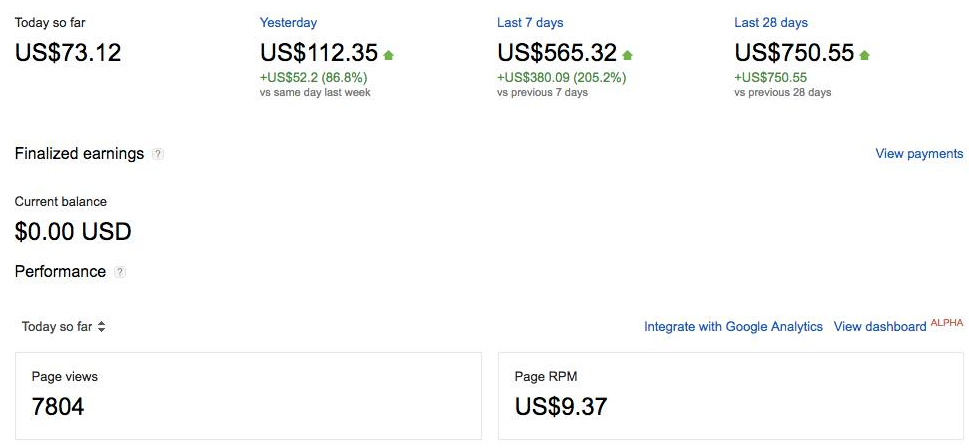Click Integrate with Google Analytics
Screen dimensions: 969x448
pyautogui.click(x=733, y=327)
